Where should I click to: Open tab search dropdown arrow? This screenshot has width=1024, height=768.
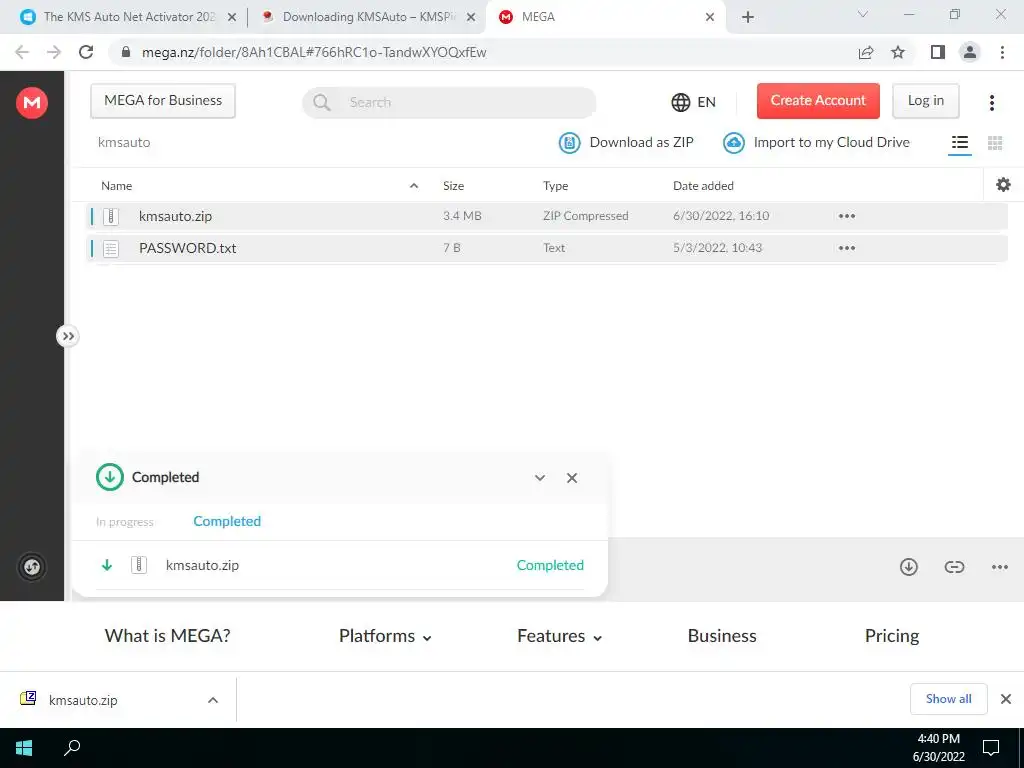[x=863, y=14]
